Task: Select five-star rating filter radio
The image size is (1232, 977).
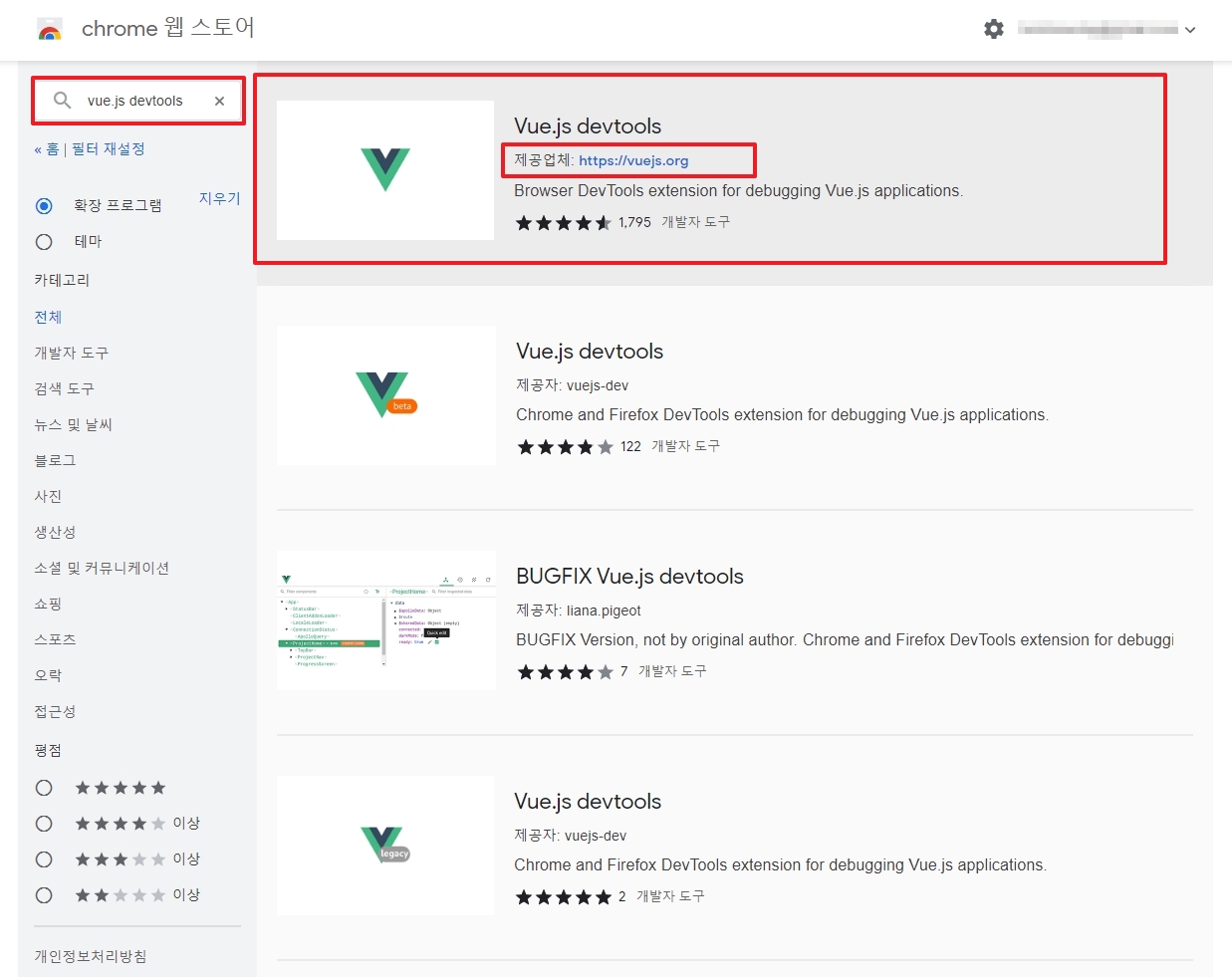Action: click(x=44, y=788)
